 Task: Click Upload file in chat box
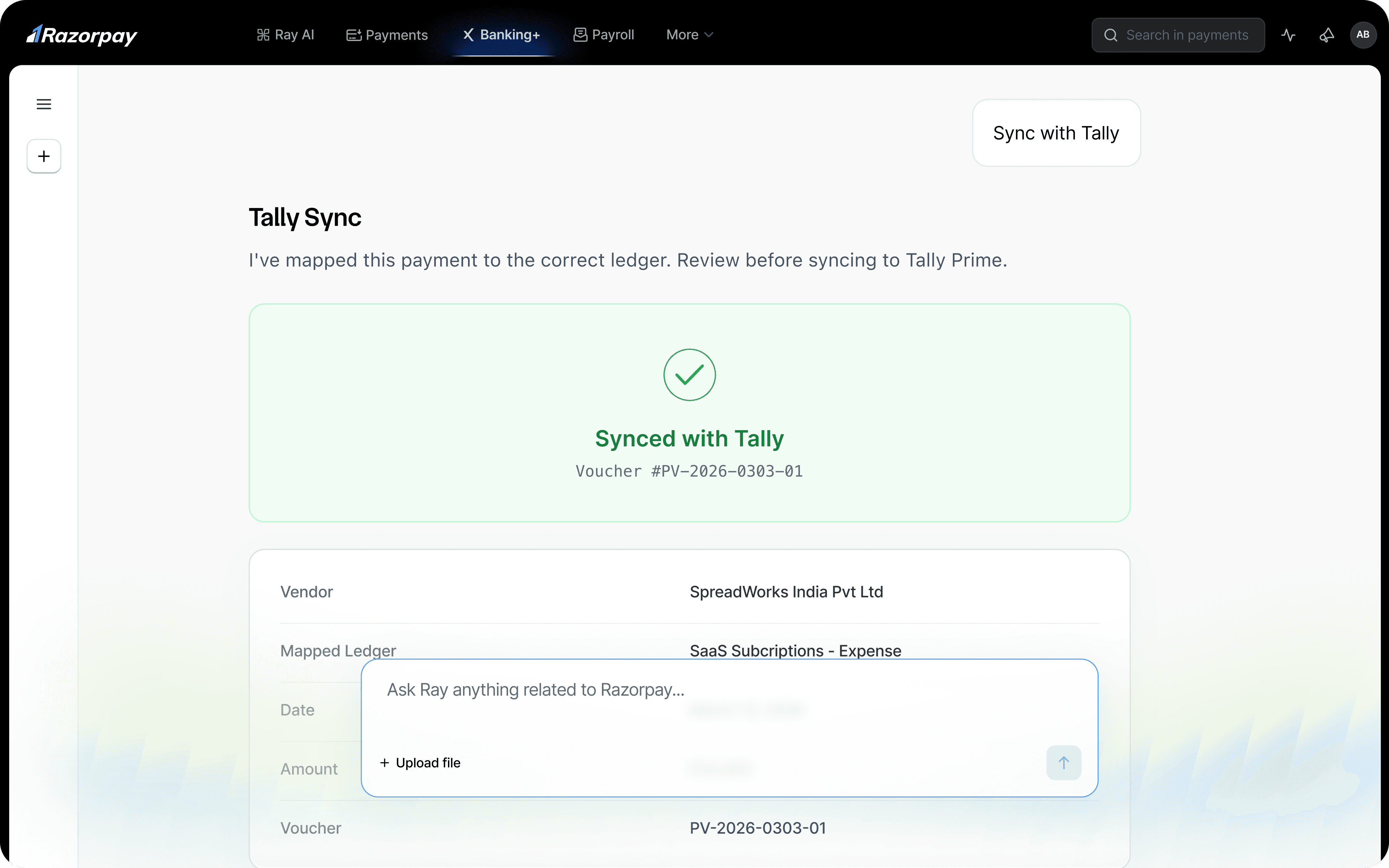(x=420, y=762)
